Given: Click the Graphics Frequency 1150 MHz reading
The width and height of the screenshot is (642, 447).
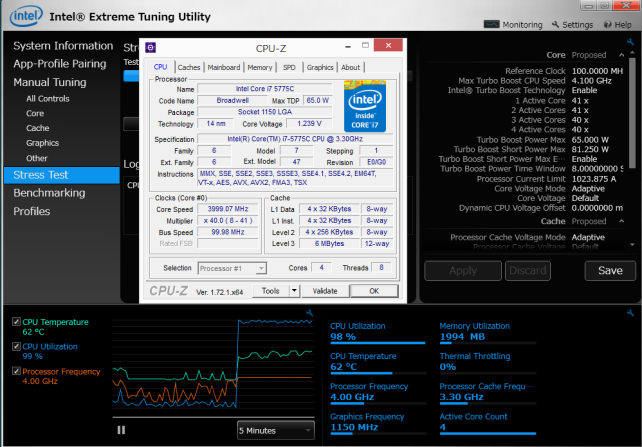Looking at the screenshot, I should (354, 427).
